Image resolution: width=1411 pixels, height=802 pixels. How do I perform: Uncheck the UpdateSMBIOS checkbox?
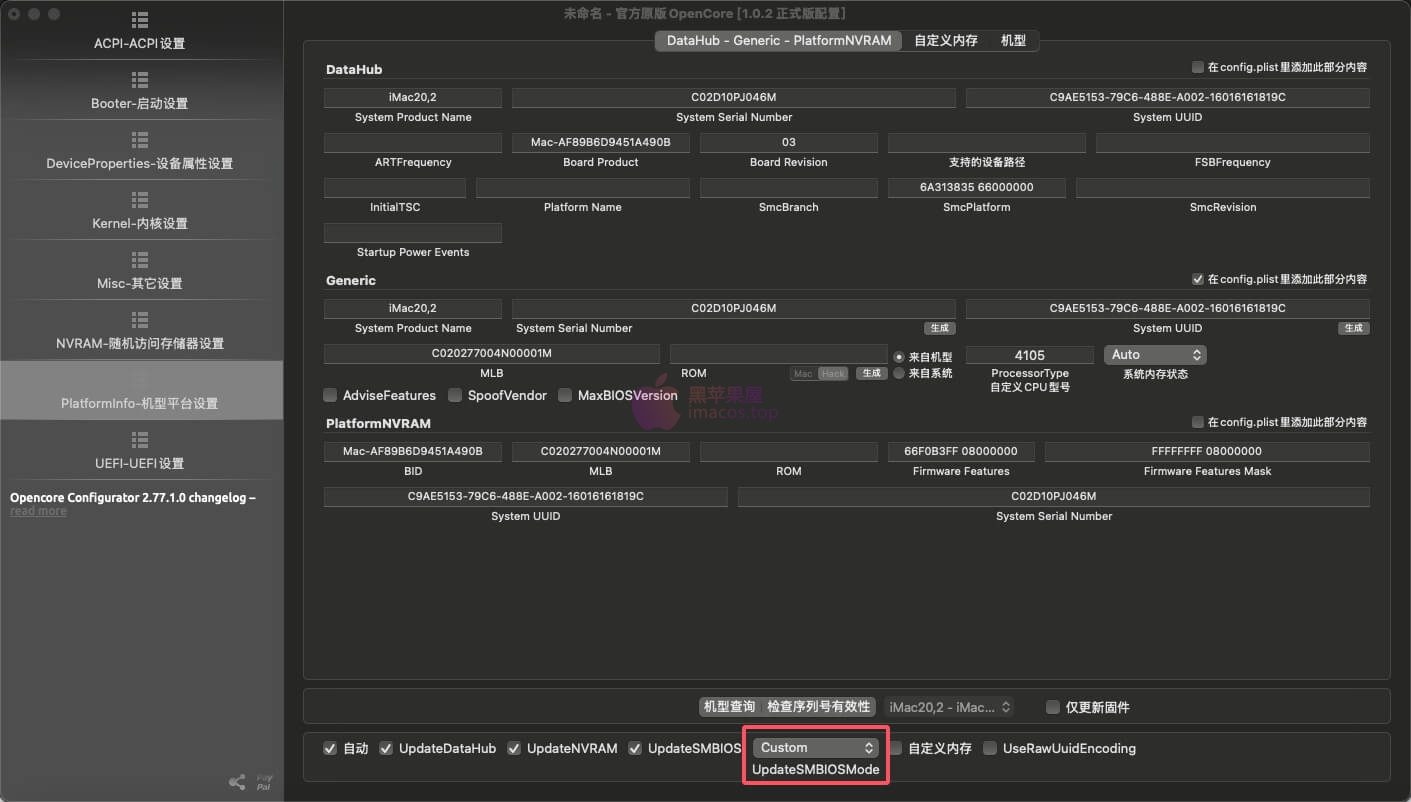coord(635,748)
